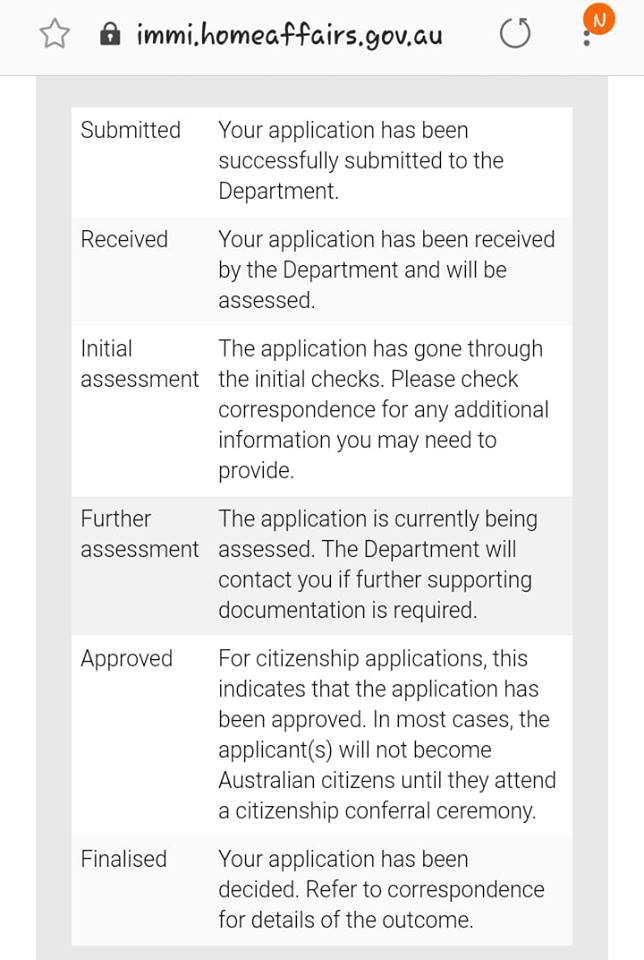Tap the padlock site security icon
The height and width of the screenshot is (960, 644).
(110, 34)
